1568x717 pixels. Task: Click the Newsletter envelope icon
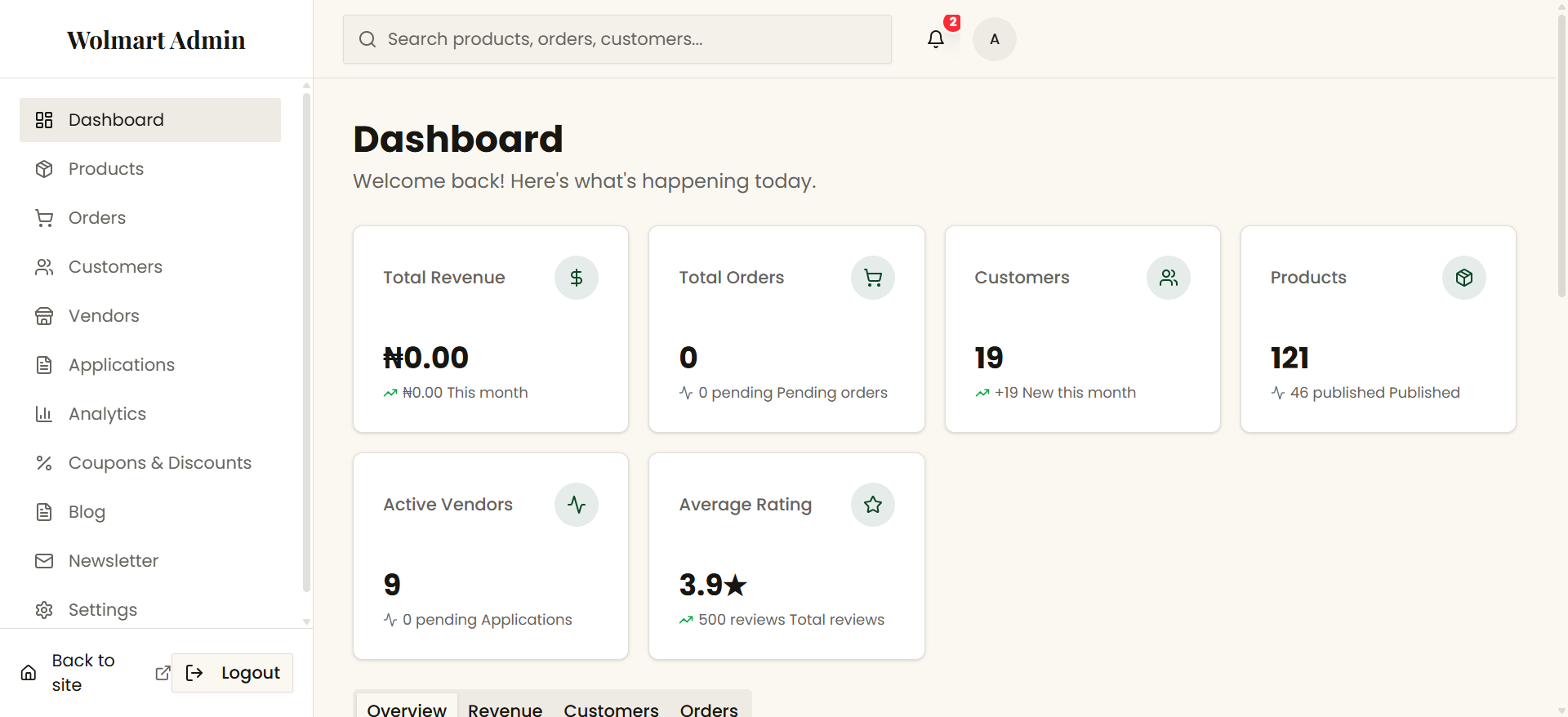pos(44,561)
